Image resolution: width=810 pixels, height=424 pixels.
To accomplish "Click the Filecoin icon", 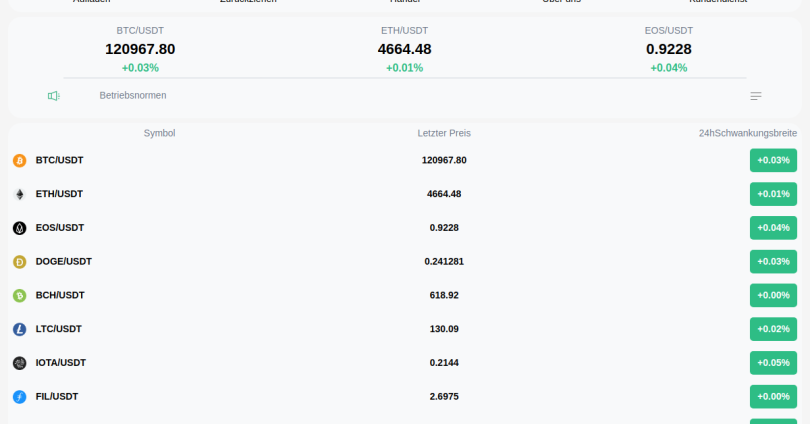I will tap(19, 397).
